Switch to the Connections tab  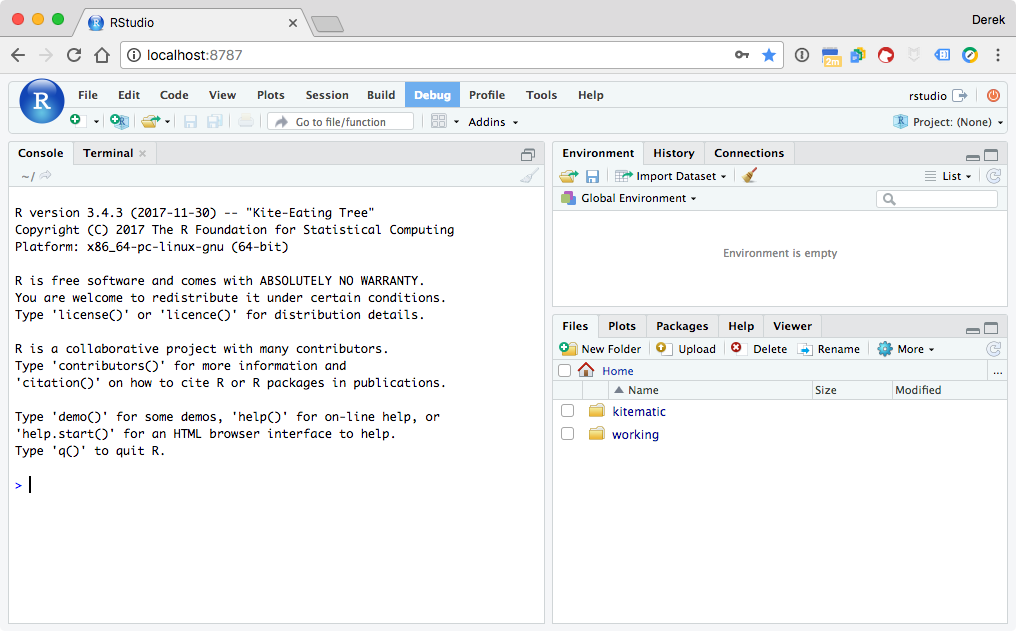click(x=749, y=153)
